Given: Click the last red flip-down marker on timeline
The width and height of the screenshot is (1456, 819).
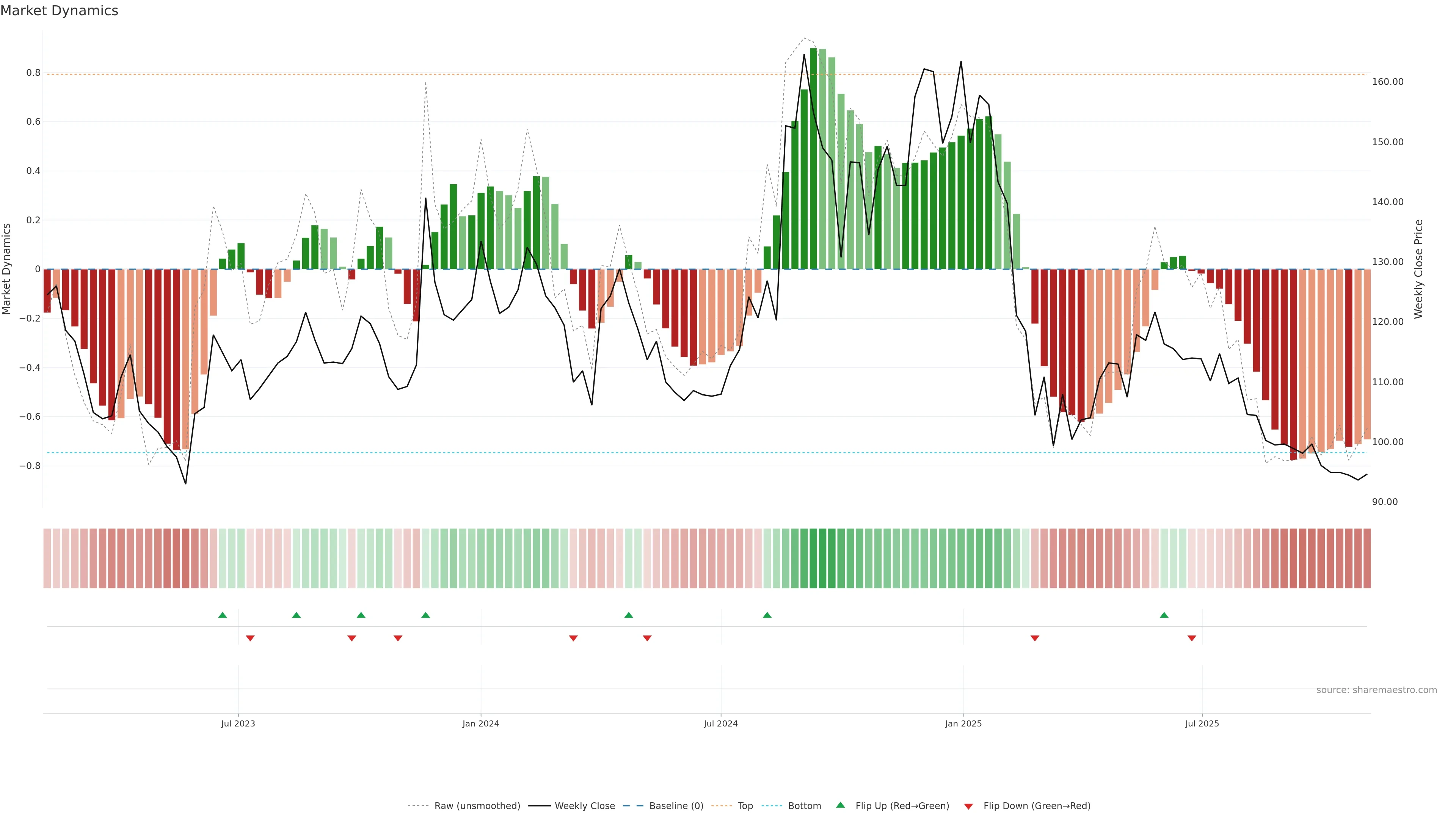Looking at the screenshot, I should pyautogui.click(x=1191, y=638).
